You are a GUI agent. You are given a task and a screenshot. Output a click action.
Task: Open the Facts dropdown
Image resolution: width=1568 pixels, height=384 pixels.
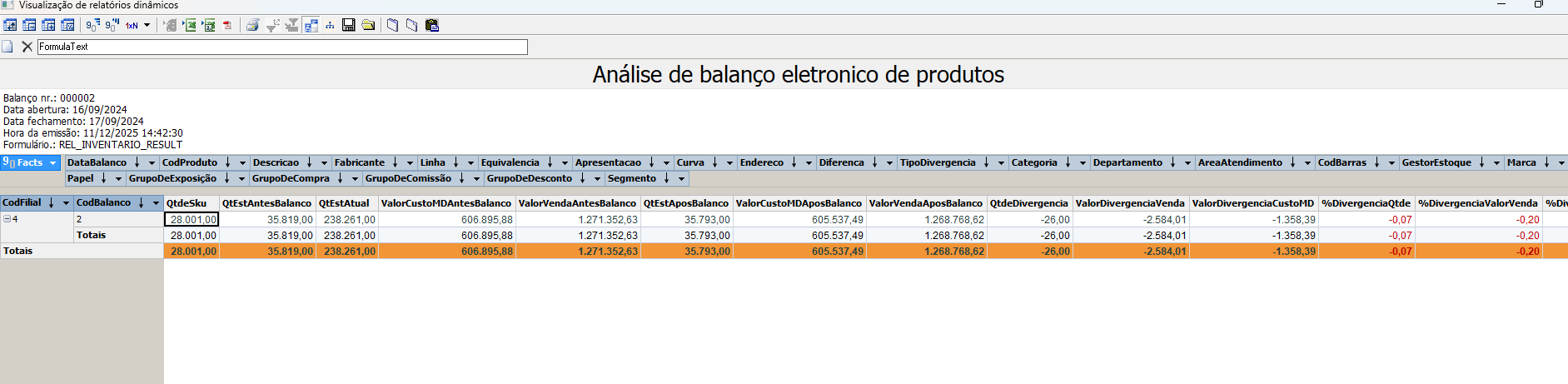click(x=52, y=163)
